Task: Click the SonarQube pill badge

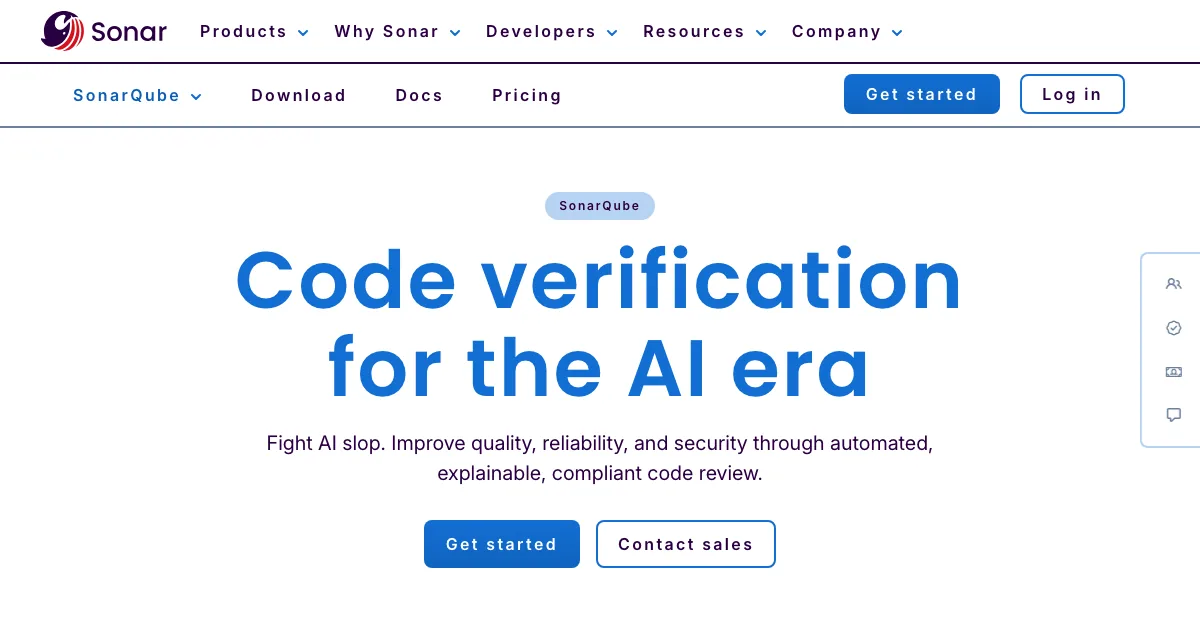Action: pos(599,206)
